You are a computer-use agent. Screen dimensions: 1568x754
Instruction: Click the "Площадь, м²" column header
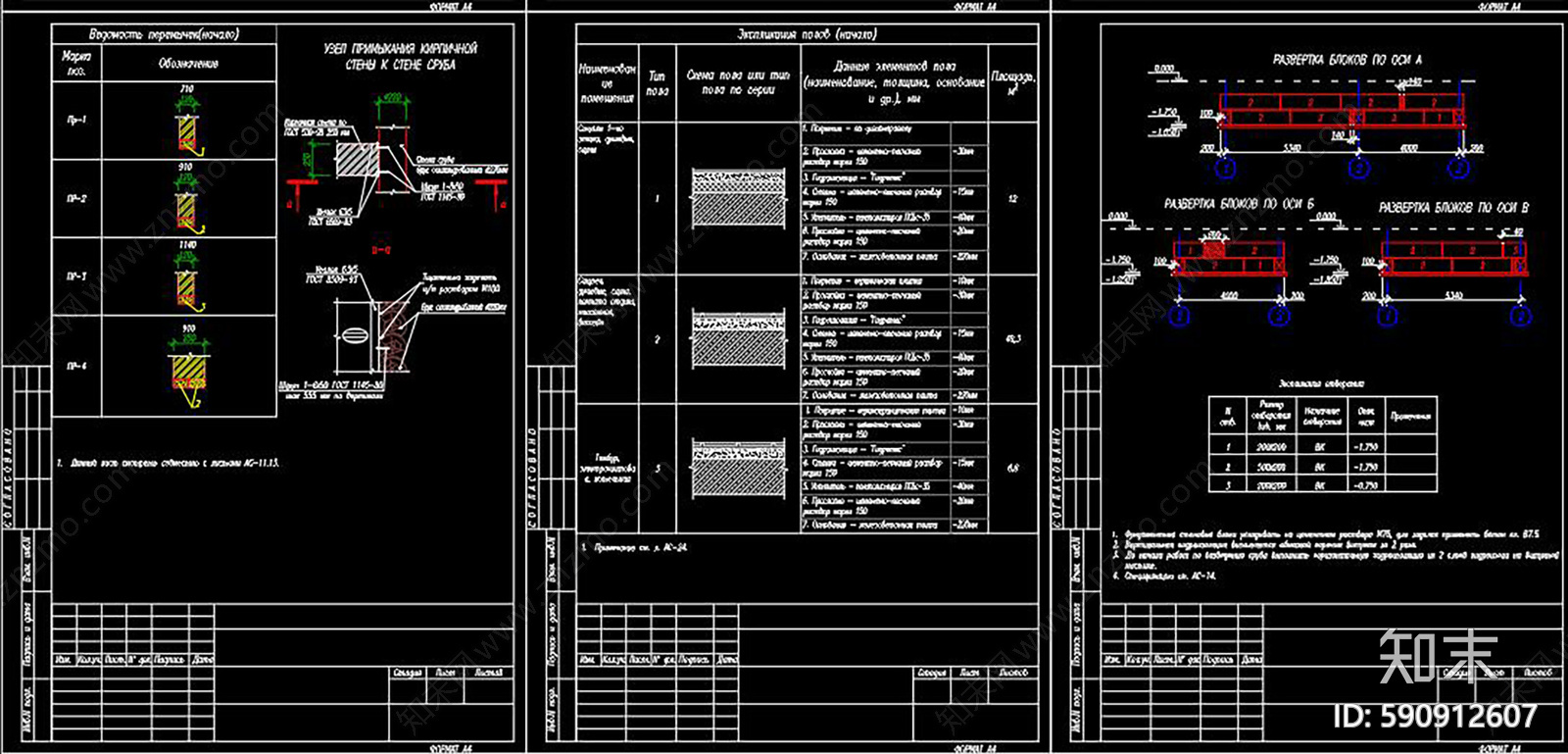coord(1012,83)
